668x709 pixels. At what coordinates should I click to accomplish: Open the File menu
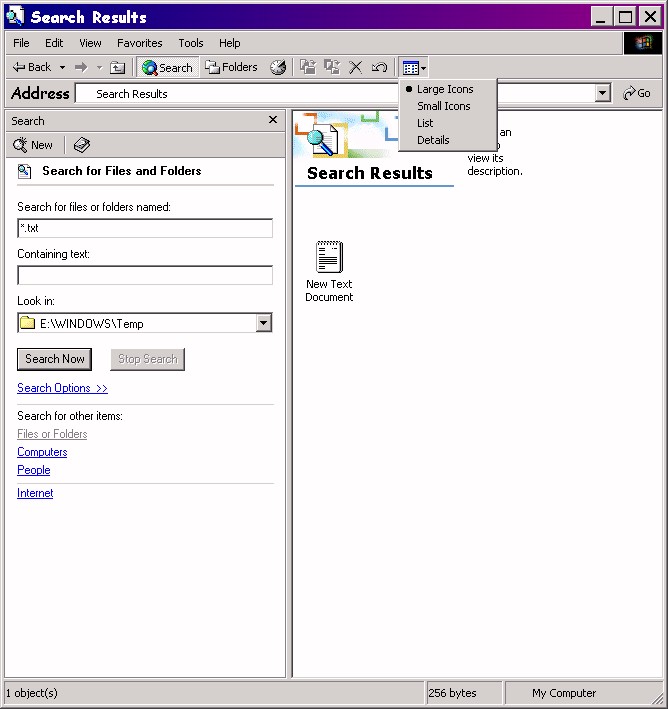(x=21, y=43)
